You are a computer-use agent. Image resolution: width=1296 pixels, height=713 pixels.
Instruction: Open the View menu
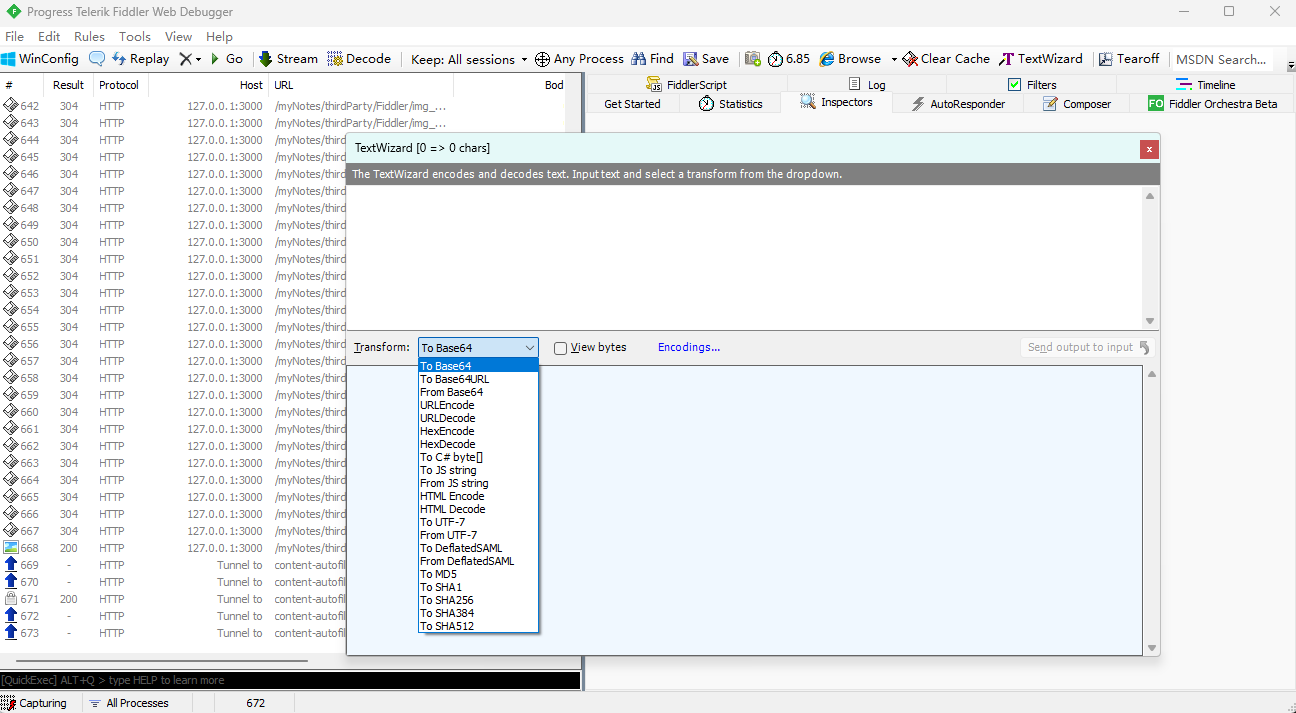179,36
